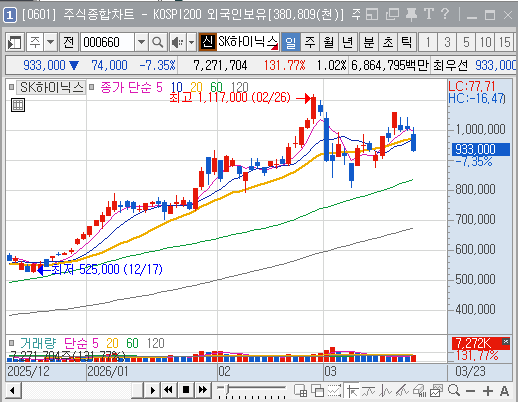Screen dimensions: 518x402
Task: Click the fast-forward double-arrow button
Action: click(203, 390)
